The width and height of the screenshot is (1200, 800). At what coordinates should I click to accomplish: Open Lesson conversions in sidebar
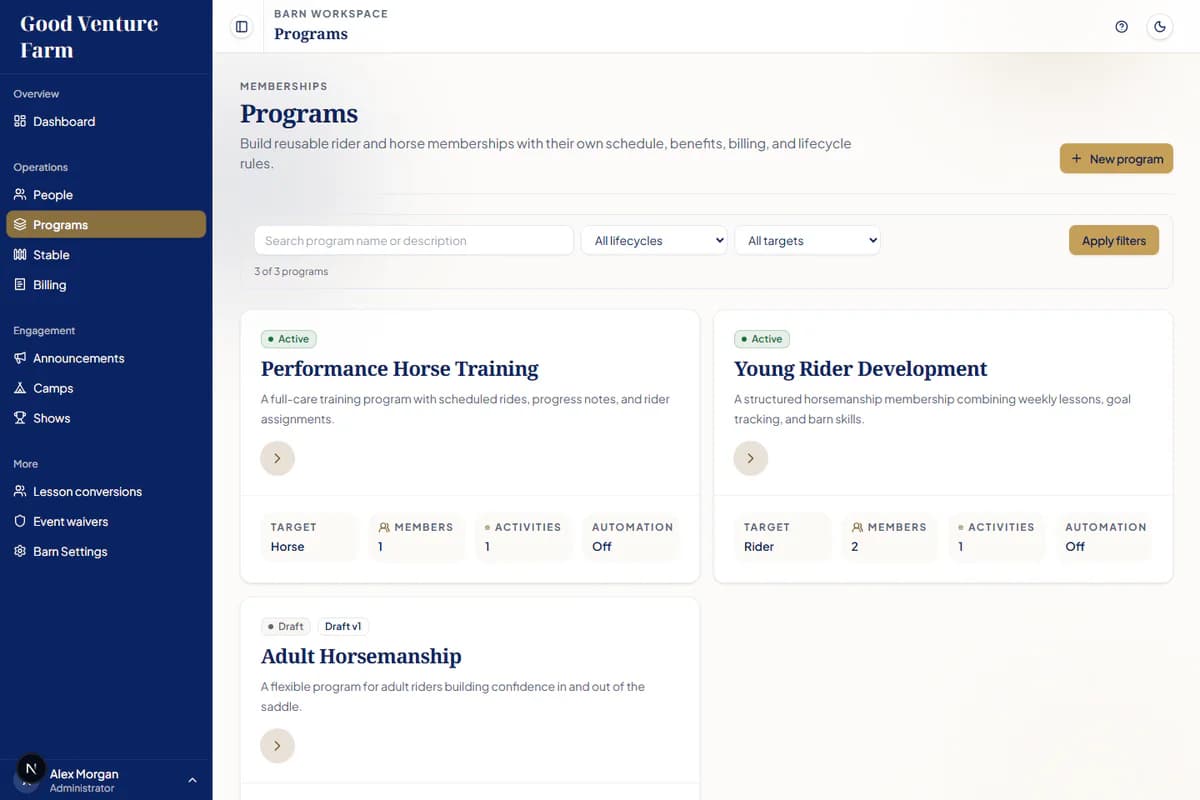pos(106,492)
